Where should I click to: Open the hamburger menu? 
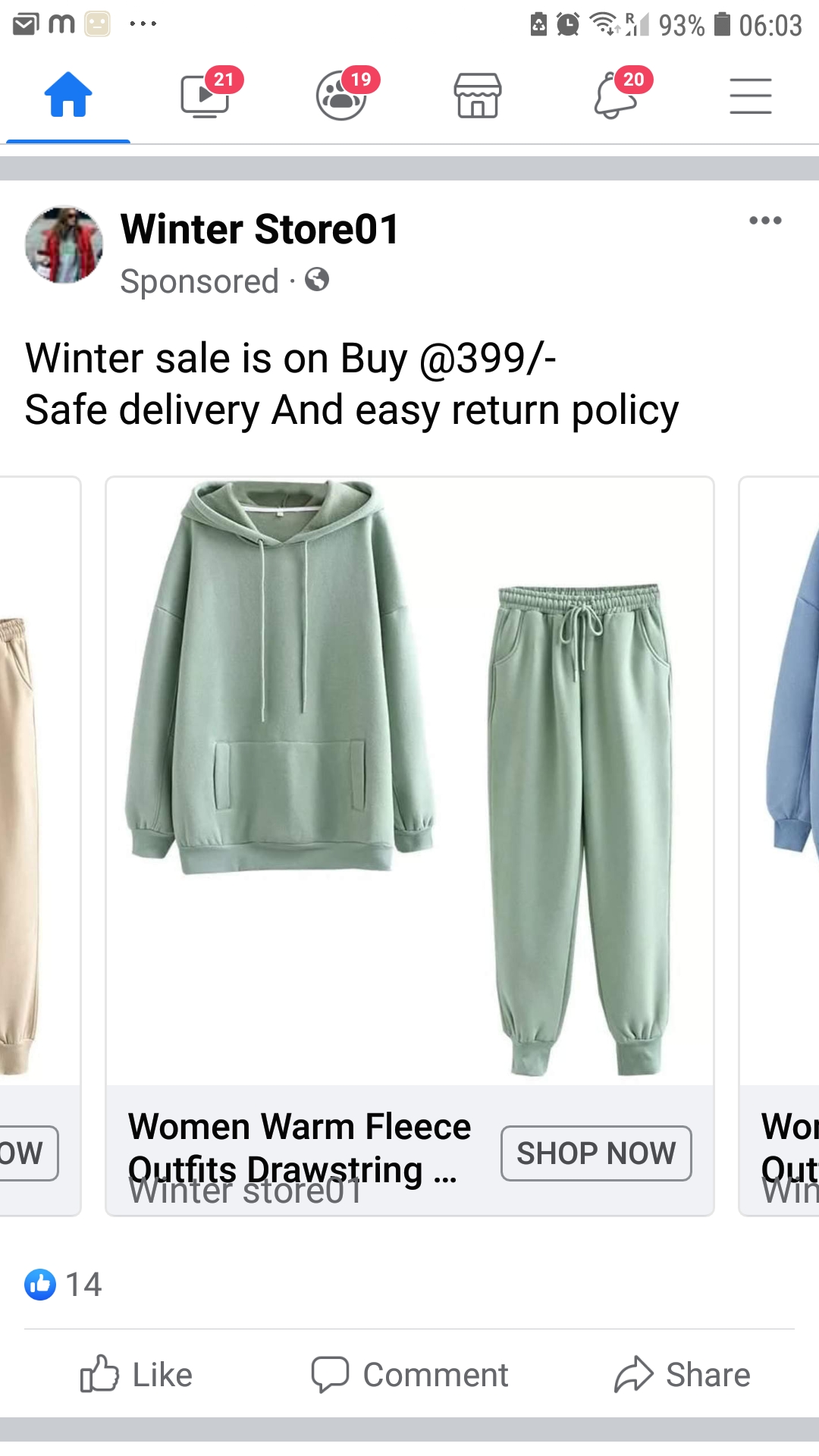751,96
